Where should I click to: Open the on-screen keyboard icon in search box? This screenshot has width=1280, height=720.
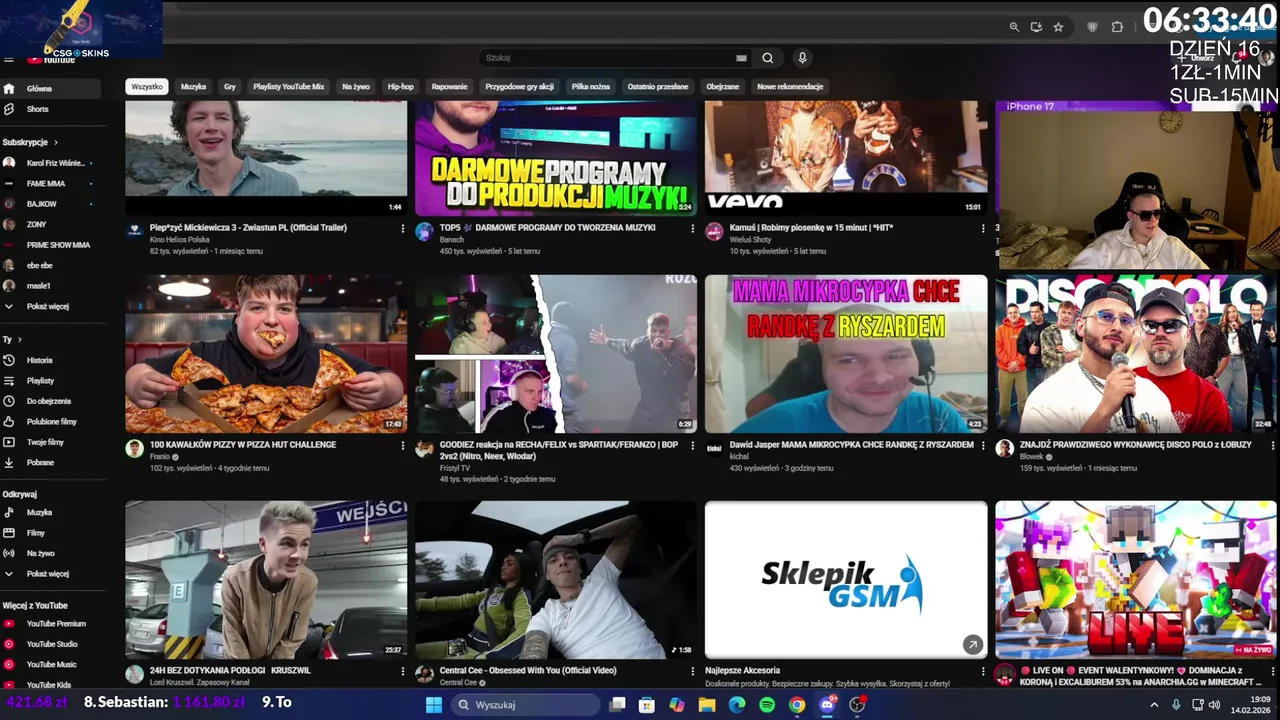[x=741, y=58]
